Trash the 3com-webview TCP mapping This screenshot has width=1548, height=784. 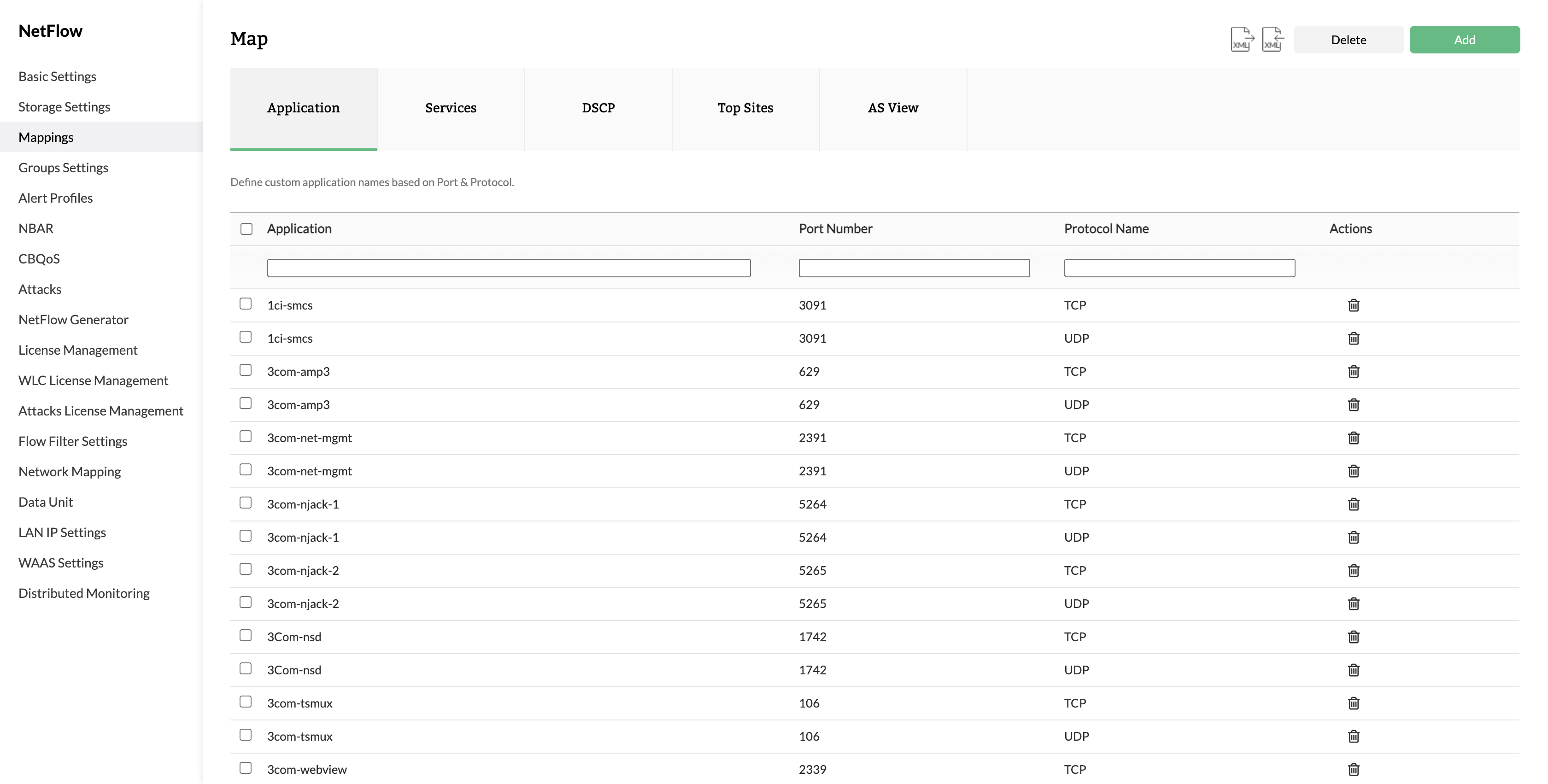click(1353, 770)
